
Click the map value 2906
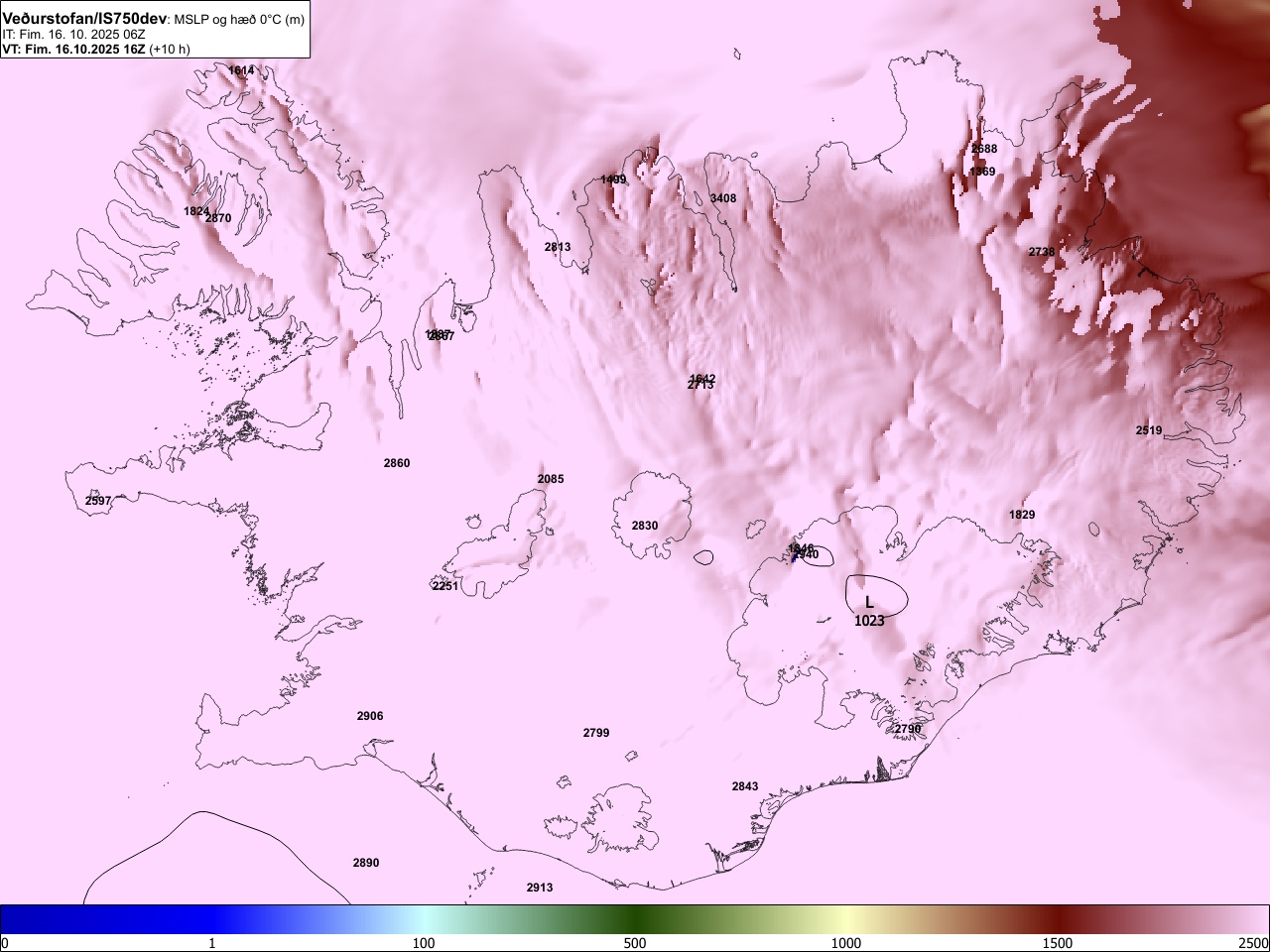(x=370, y=716)
